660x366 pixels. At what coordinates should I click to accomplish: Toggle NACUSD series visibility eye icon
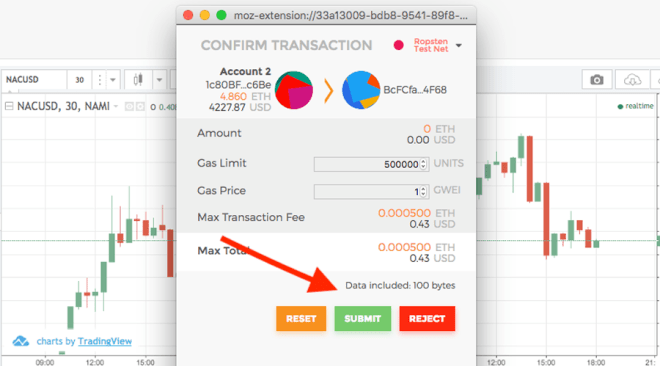tap(129, 107)
